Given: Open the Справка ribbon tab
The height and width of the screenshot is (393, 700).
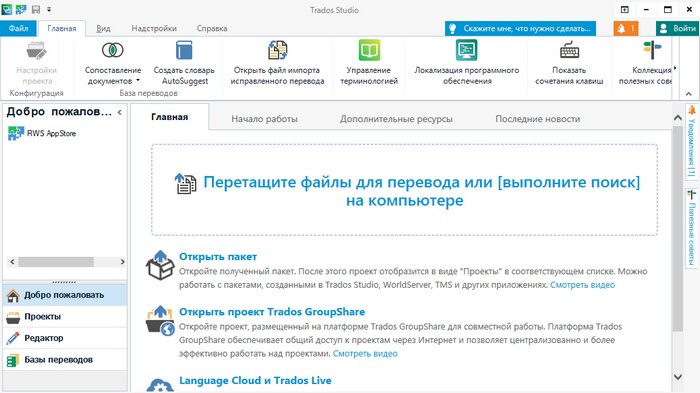Looking at the screenshot, I should click(212, 28).
